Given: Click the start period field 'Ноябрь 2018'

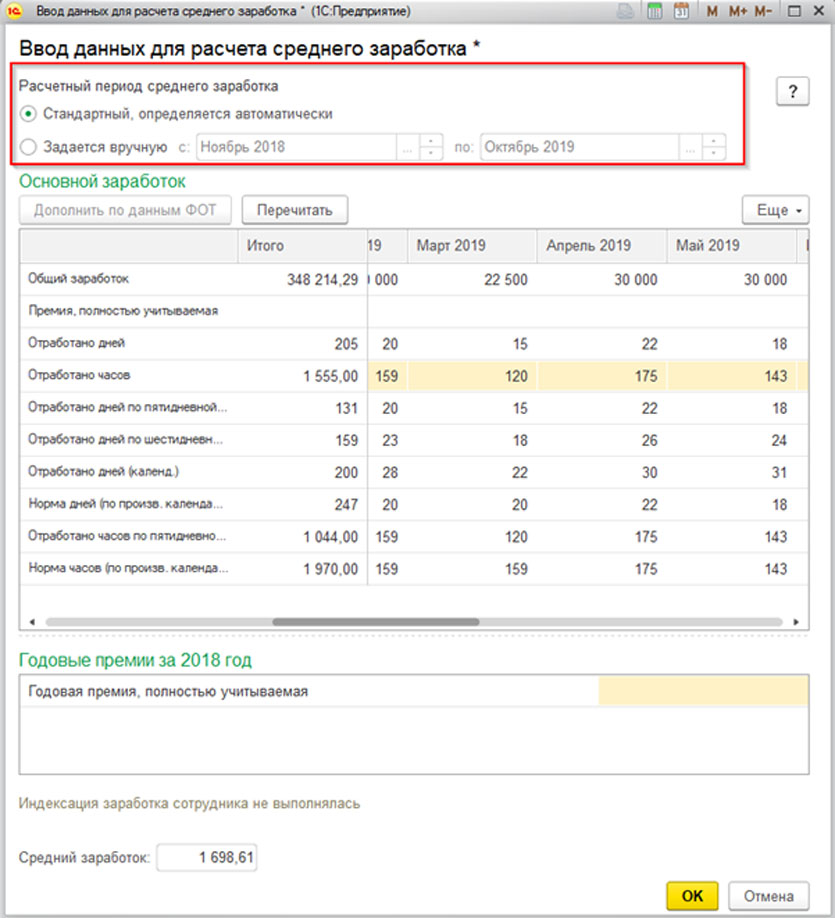Looking at the screenshot, I should tap(296, 147).
